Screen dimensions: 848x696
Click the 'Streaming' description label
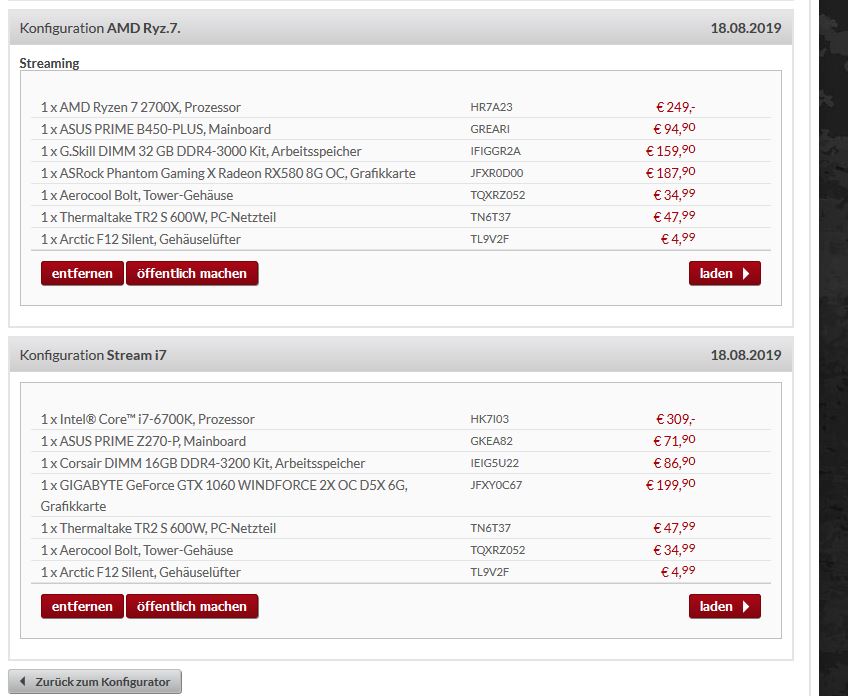49,63
